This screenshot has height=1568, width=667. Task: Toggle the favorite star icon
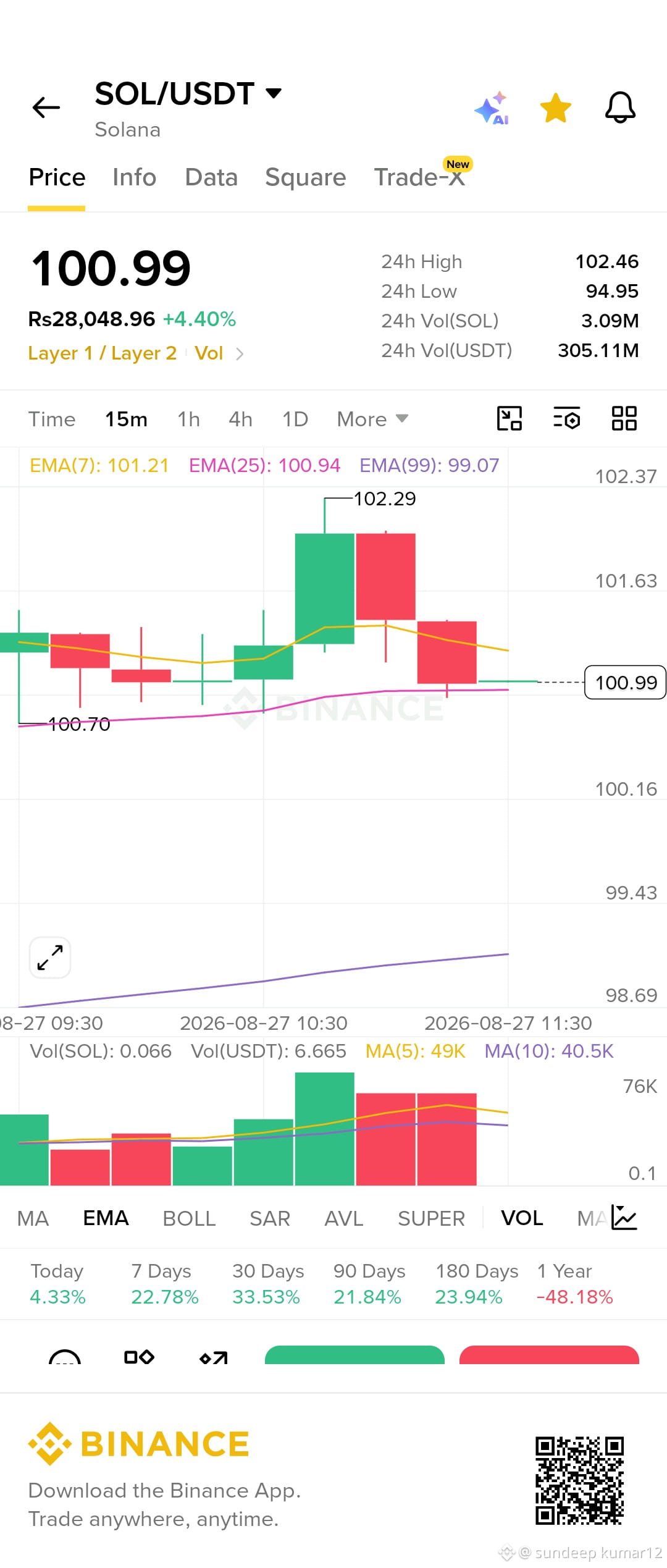pos(556,108)
